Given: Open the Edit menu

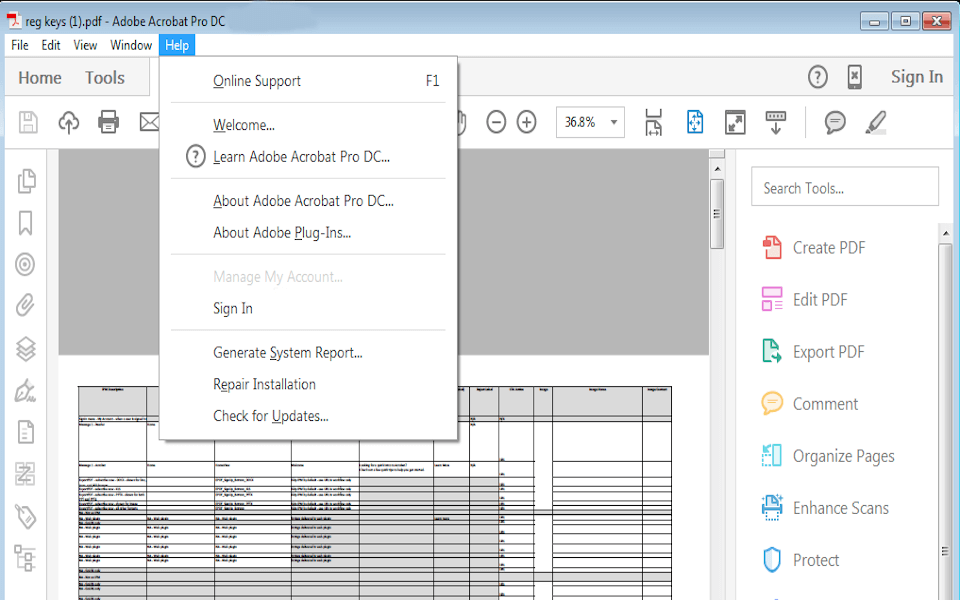Looking at the screenshot, I should pos(51,45).
